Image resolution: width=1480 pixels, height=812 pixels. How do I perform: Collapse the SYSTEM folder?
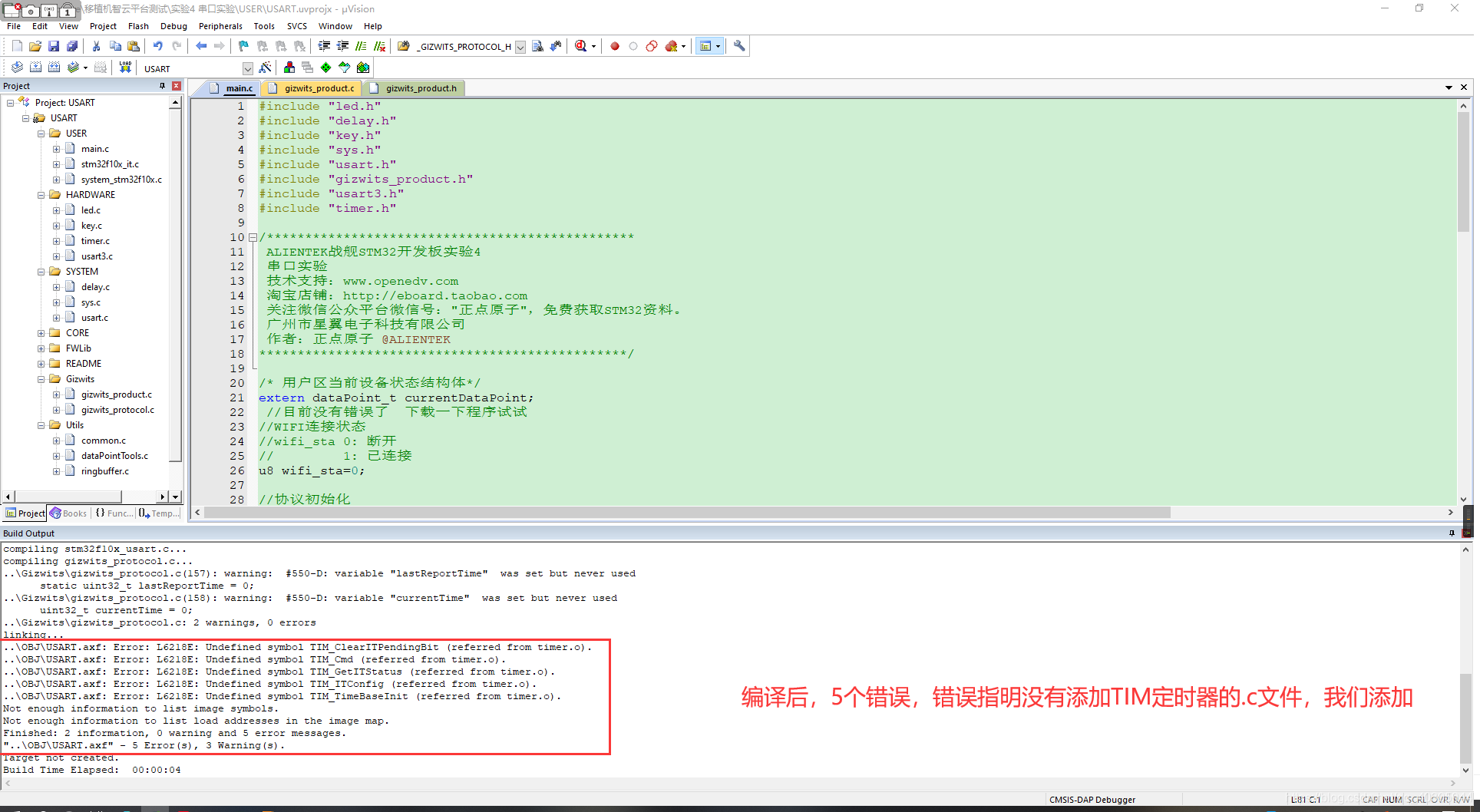click(41, 272)
